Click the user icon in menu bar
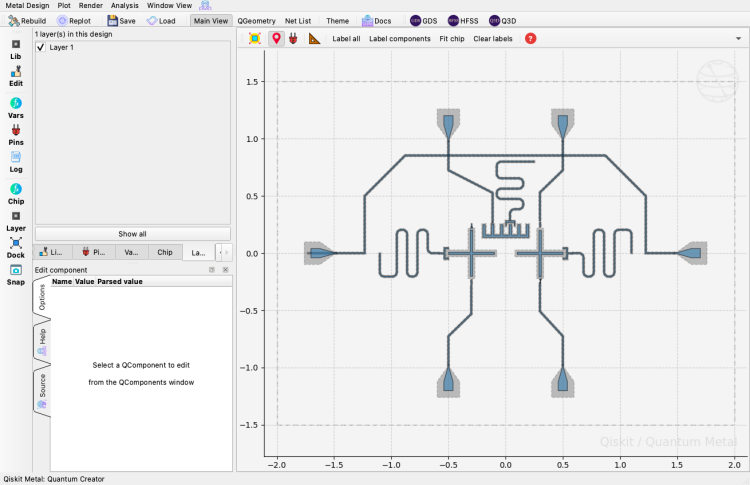The image size is (750, 485). 205,5
